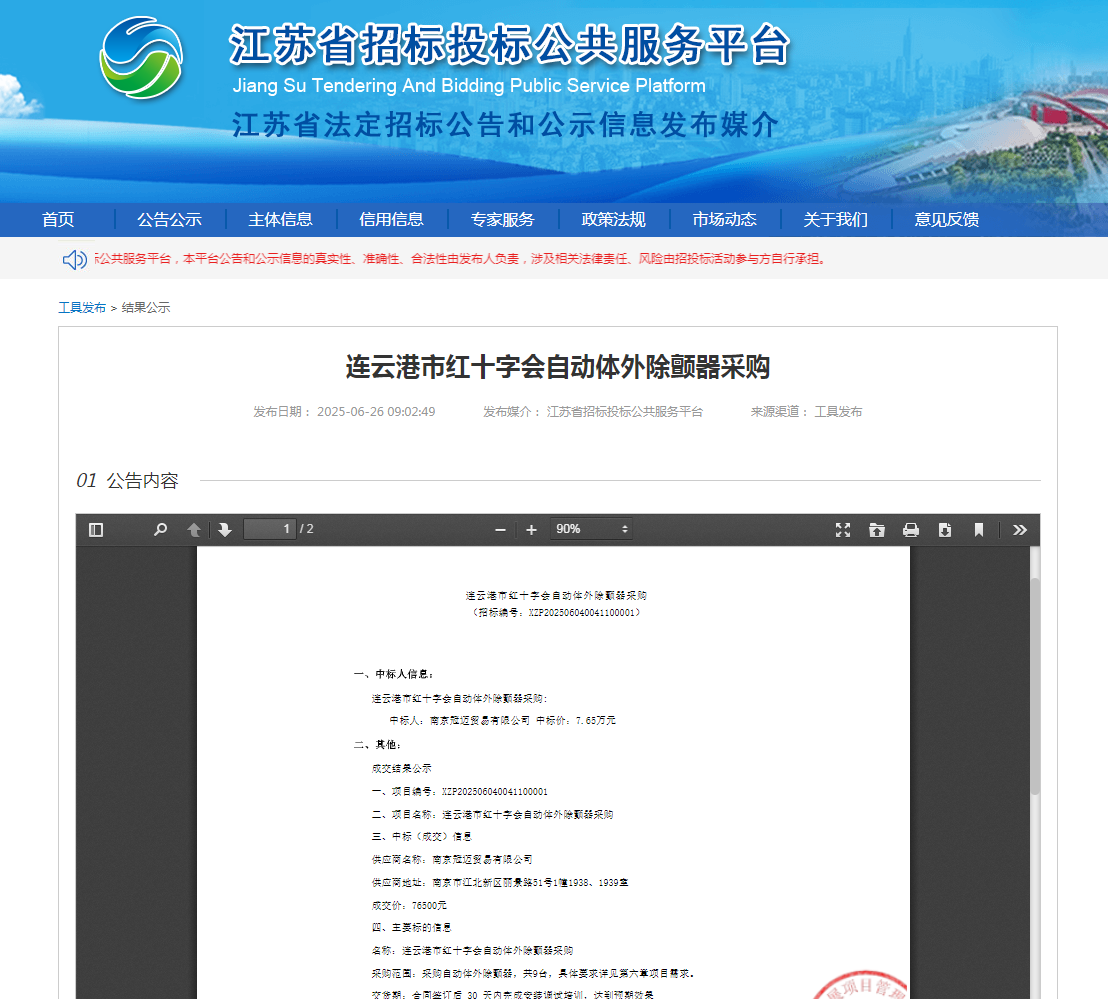Click the English subtitle Jiang Su Tendering And Bidding
The width and height of the screenshot is (1108, 999).
[x=469, y=85]
